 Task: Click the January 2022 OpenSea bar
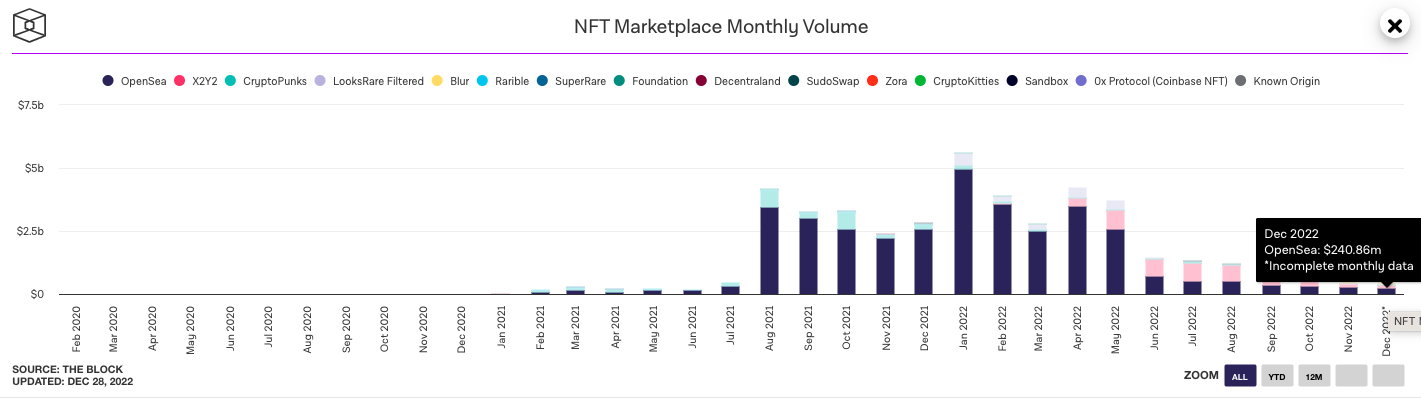pyautogui.click(x=964, y=232)
